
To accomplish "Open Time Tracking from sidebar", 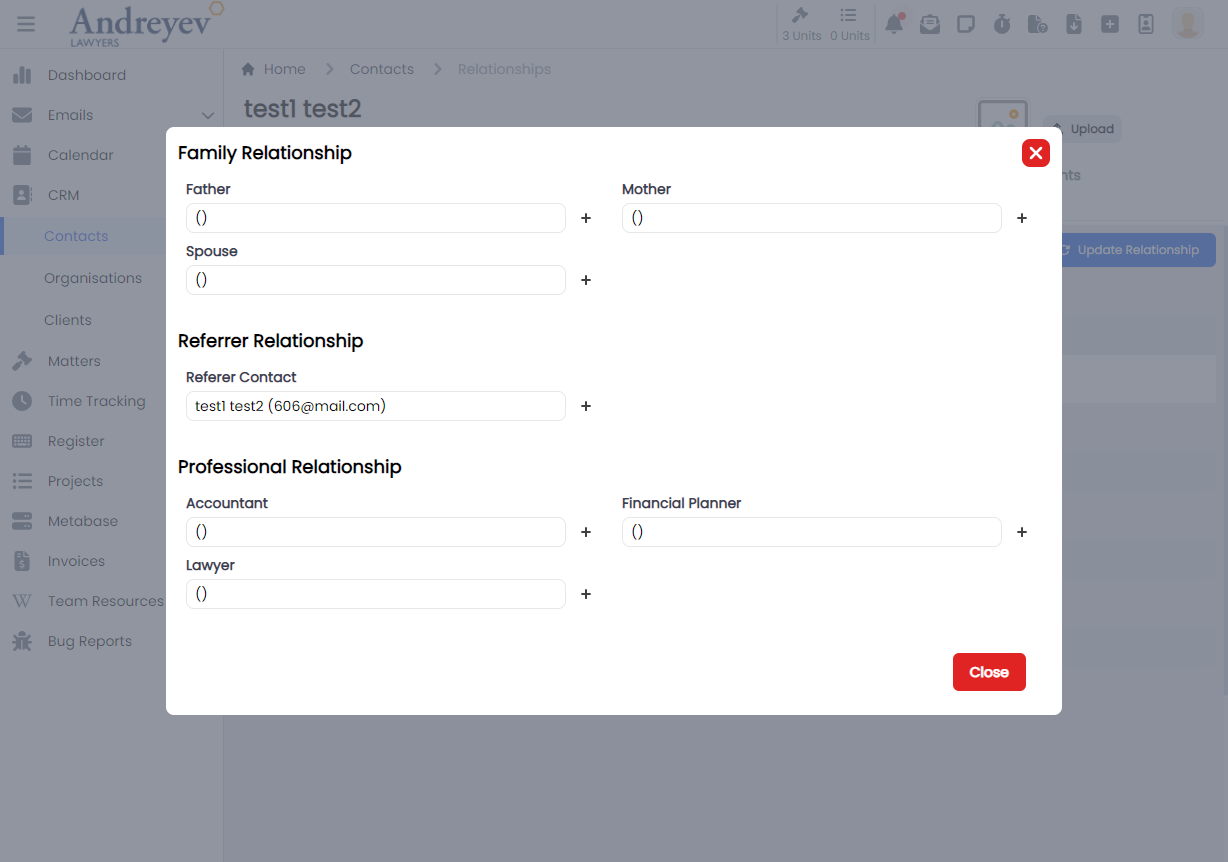I will [x=96, y=401].
